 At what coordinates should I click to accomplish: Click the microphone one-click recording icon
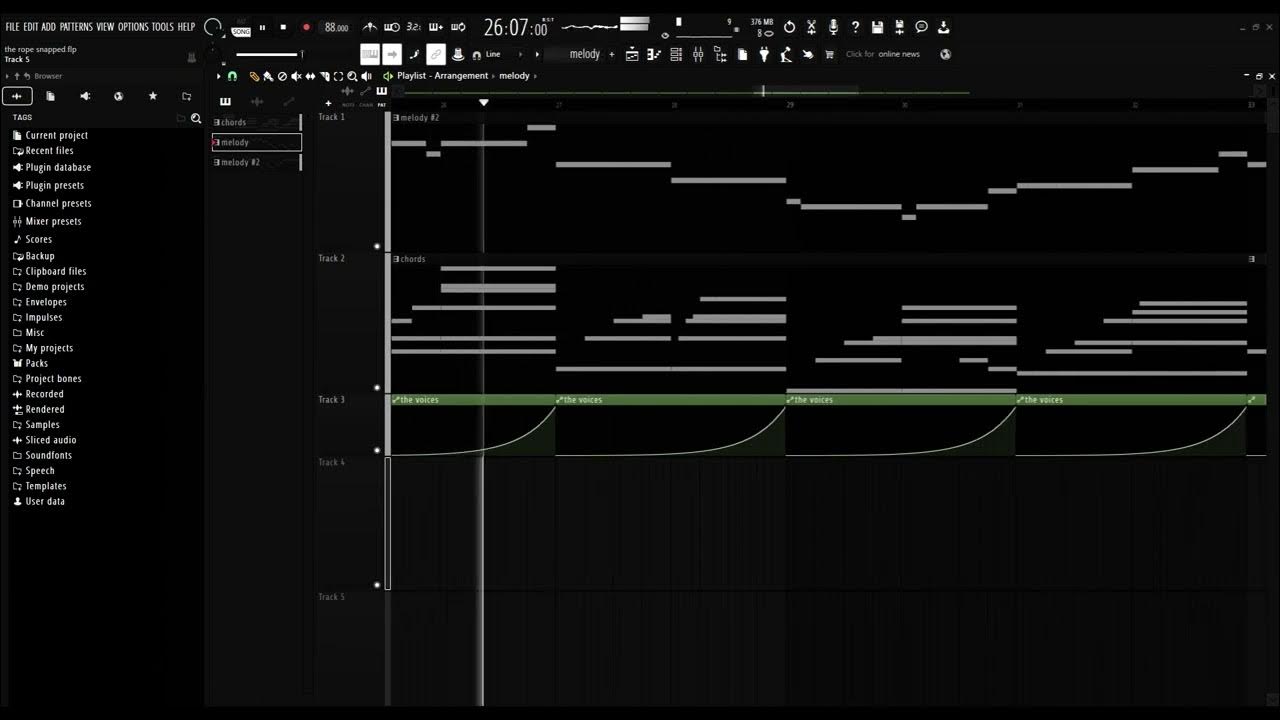(x=833, y=27)
